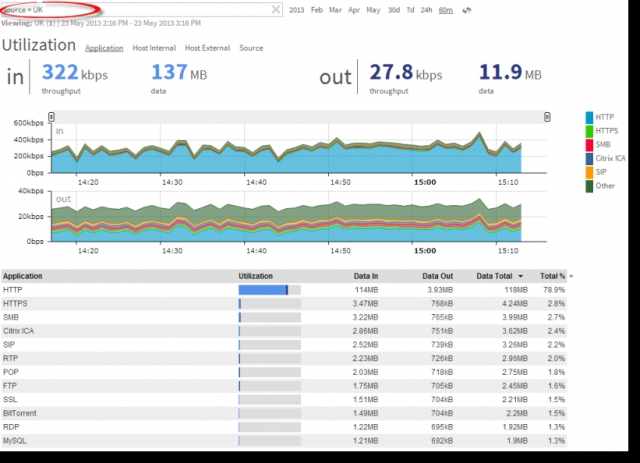Image resolution: width=640 pixels, height=463 pixels.
Task: Click the Other legend color swatch
Action: click(589, 186)
